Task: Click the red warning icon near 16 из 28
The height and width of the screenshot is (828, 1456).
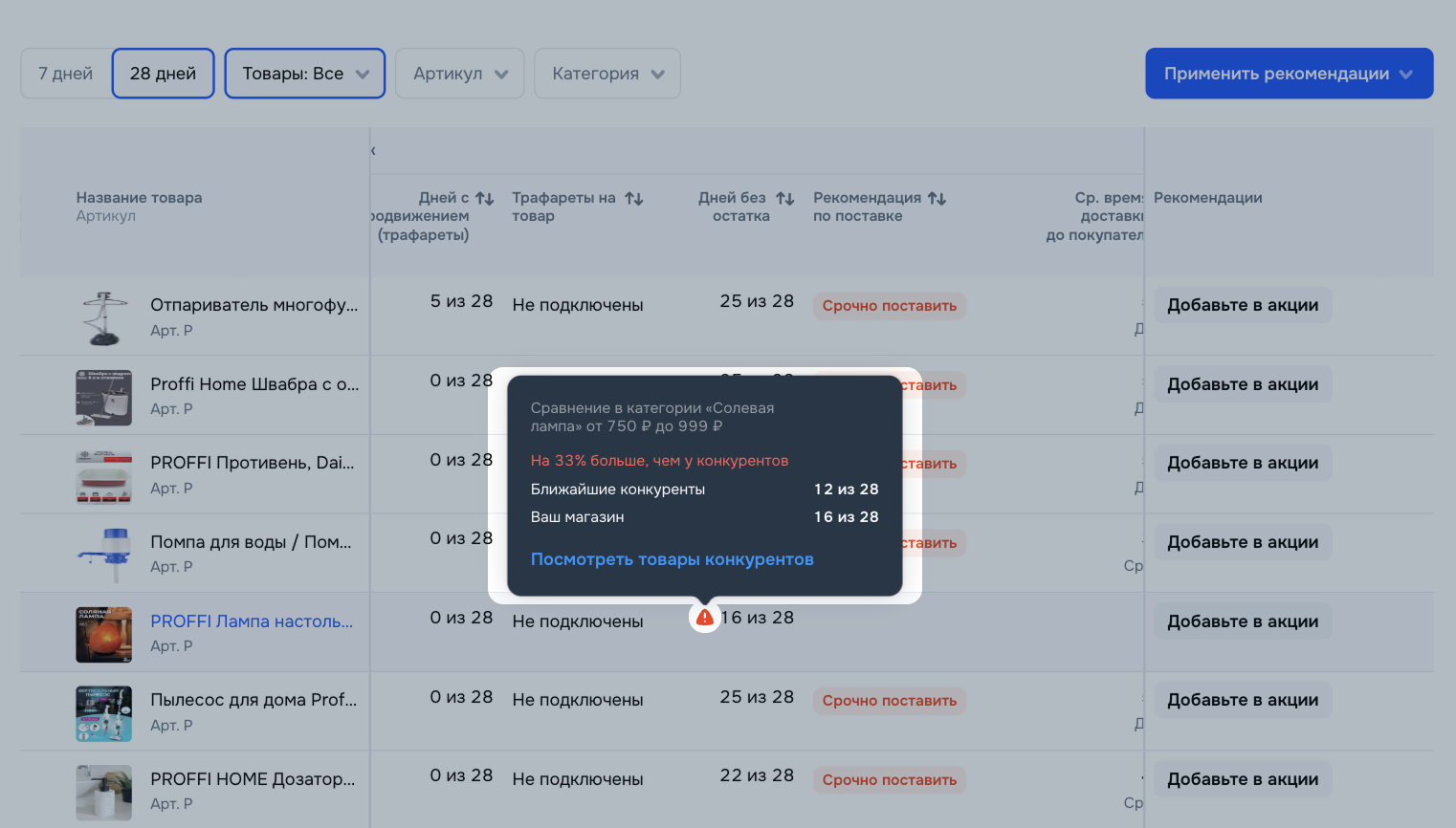Action: coord(705,618)
